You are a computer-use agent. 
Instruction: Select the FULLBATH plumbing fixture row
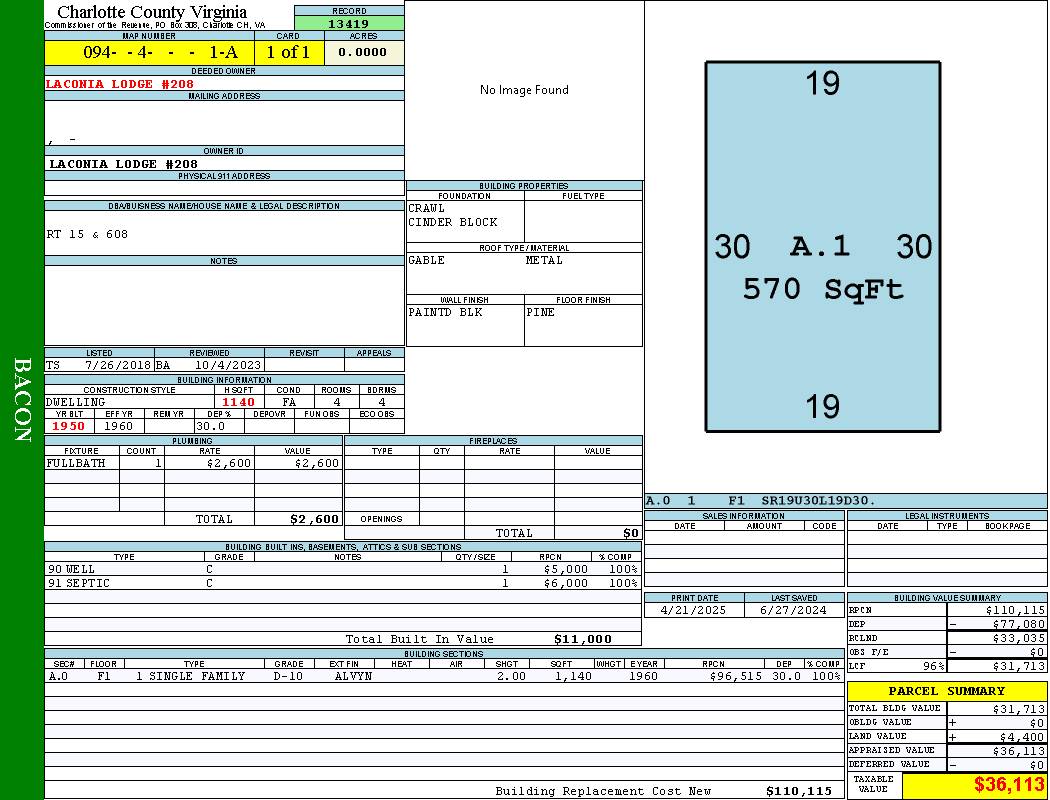pos(193,463)
